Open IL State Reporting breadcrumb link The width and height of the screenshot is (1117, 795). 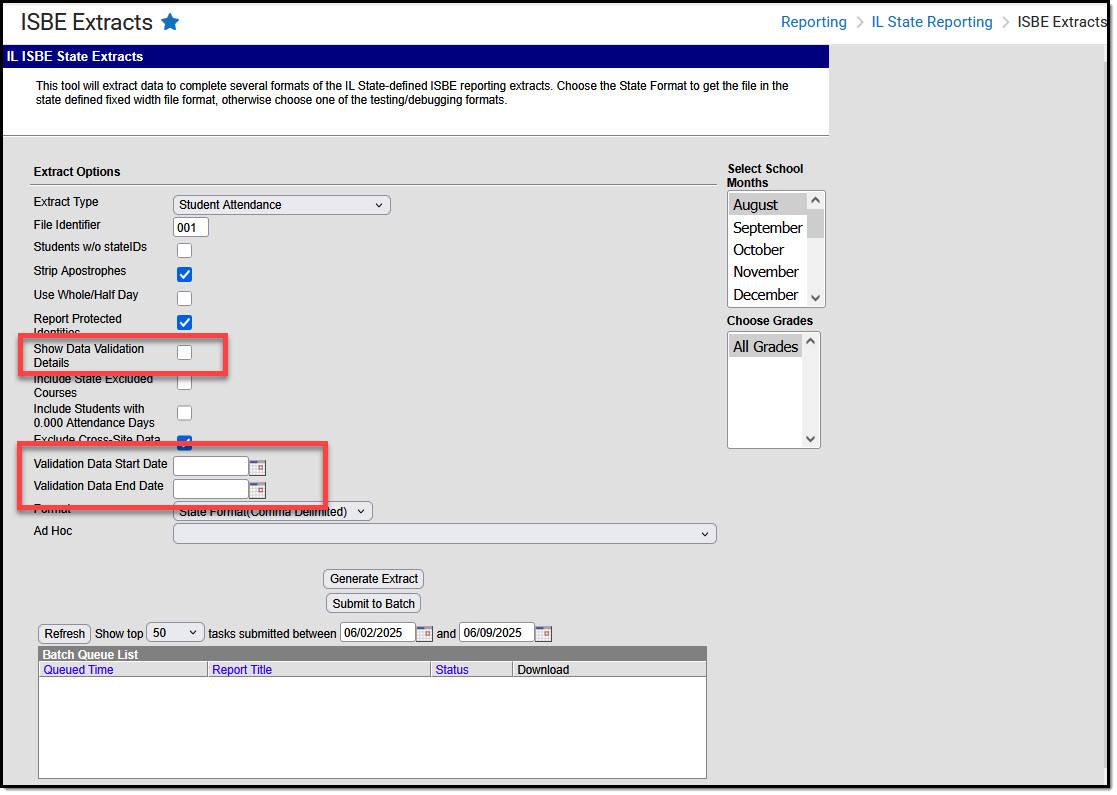pos(932,22)
